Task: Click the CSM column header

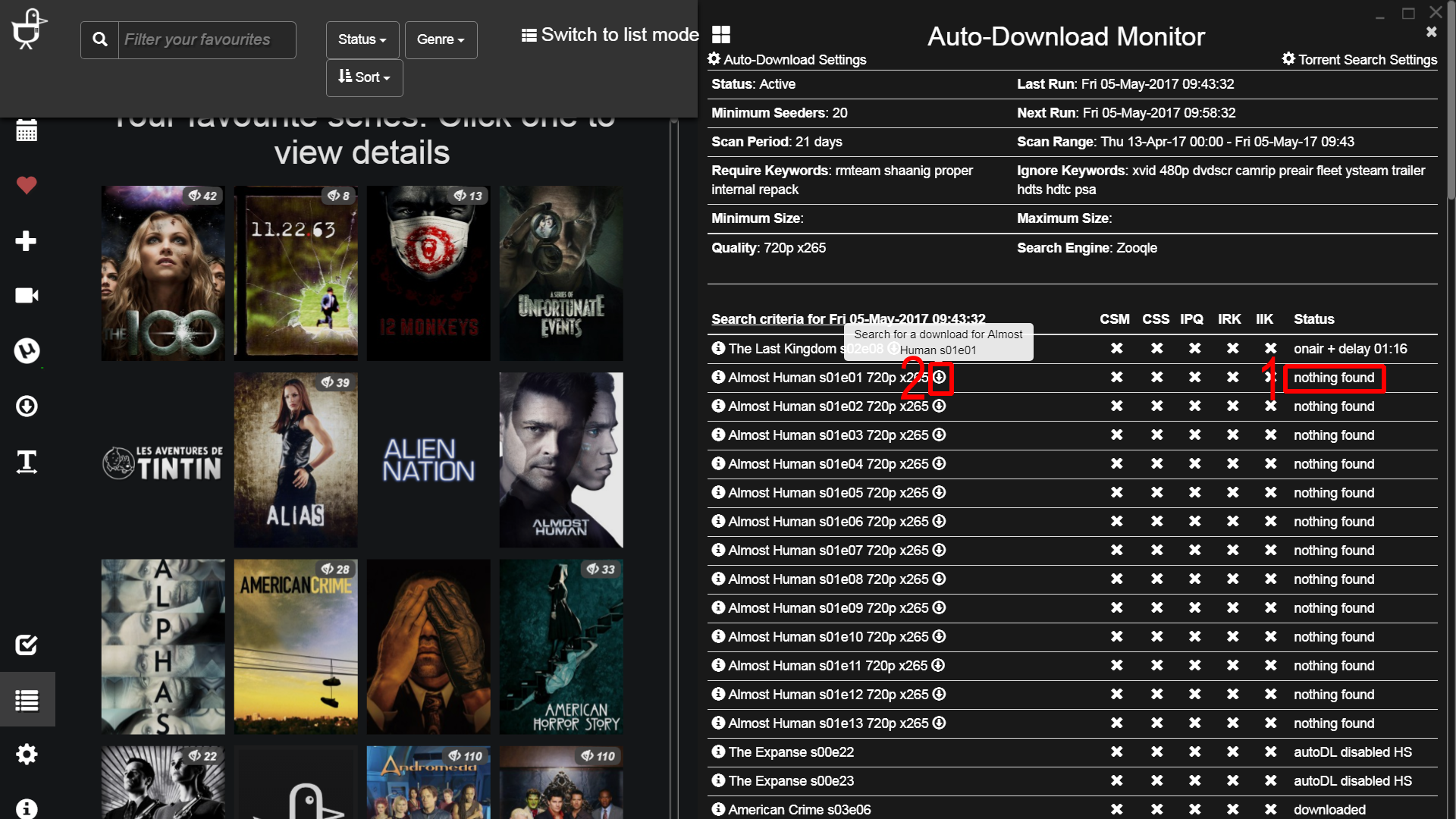Action: (x=1115, y=319)
